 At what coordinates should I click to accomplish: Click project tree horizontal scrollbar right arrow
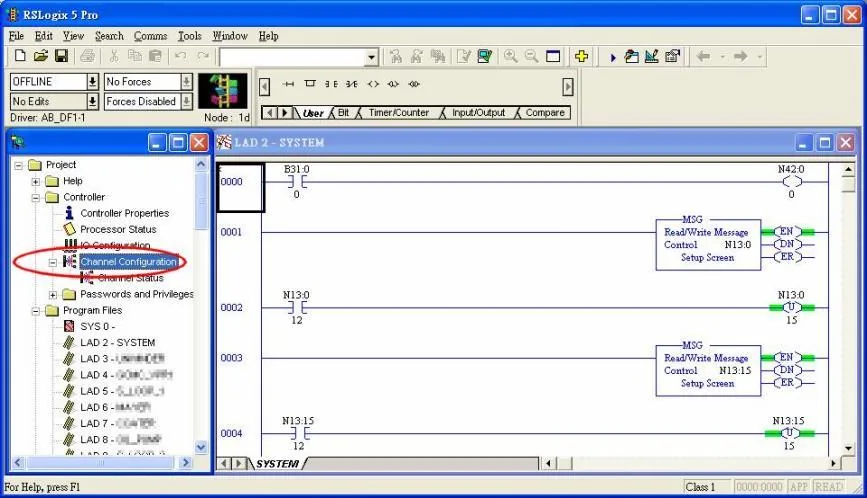coord(185,463)
